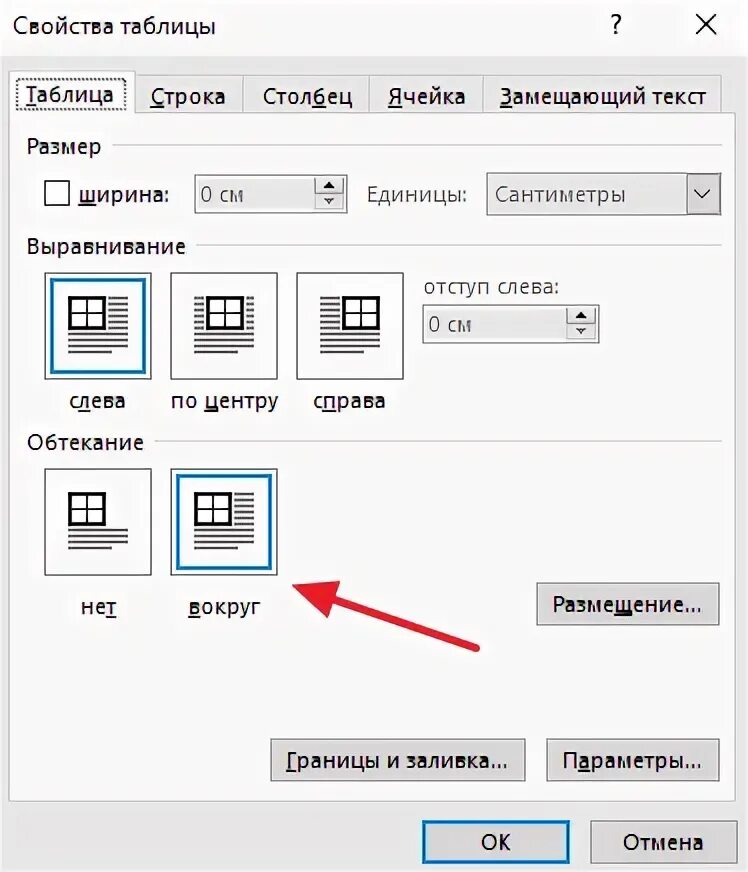Decrease left indent 'отступ слева' value
Viewport: 748px width, 872px height.
tap(581, 331)
